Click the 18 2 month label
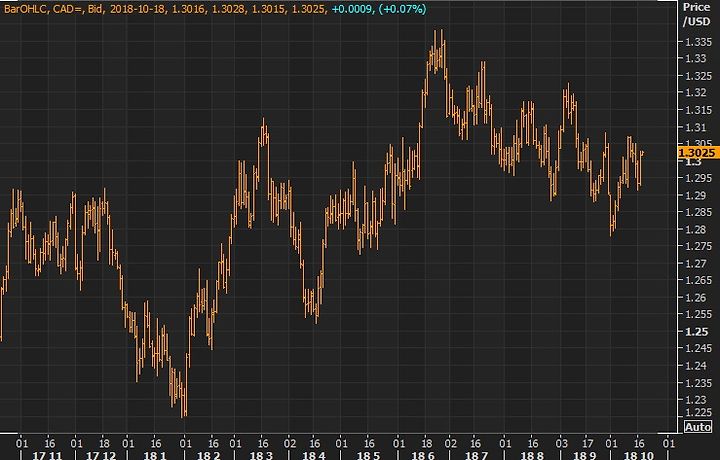 (208, 455)
